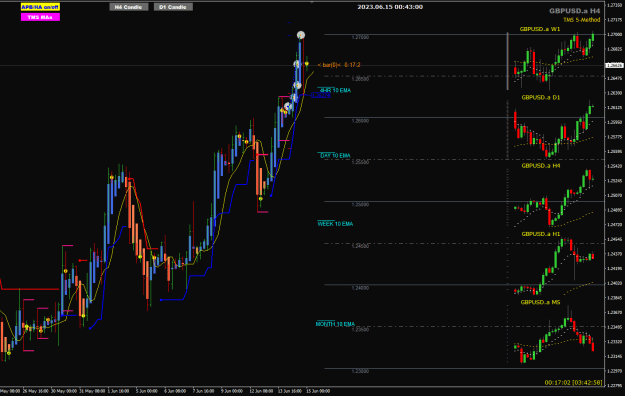Image resolution: width=625 pixels, height=396 pixels.
Task: Click the D1 Candle button
Action: pos(173,7)
